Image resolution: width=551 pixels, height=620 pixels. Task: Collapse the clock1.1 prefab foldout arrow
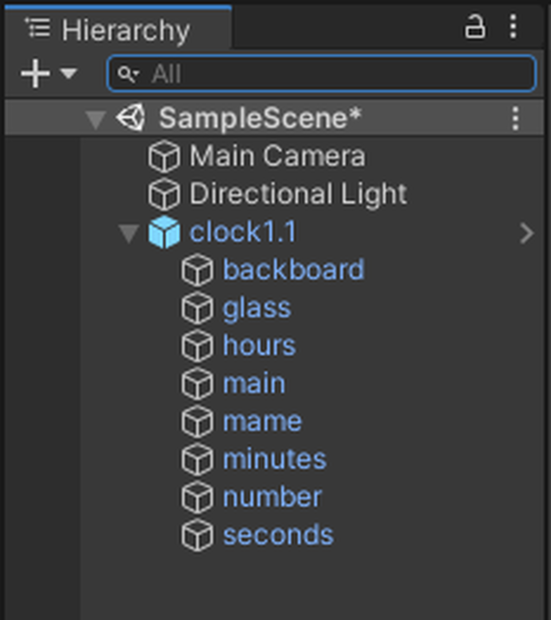tap(129, 233)
